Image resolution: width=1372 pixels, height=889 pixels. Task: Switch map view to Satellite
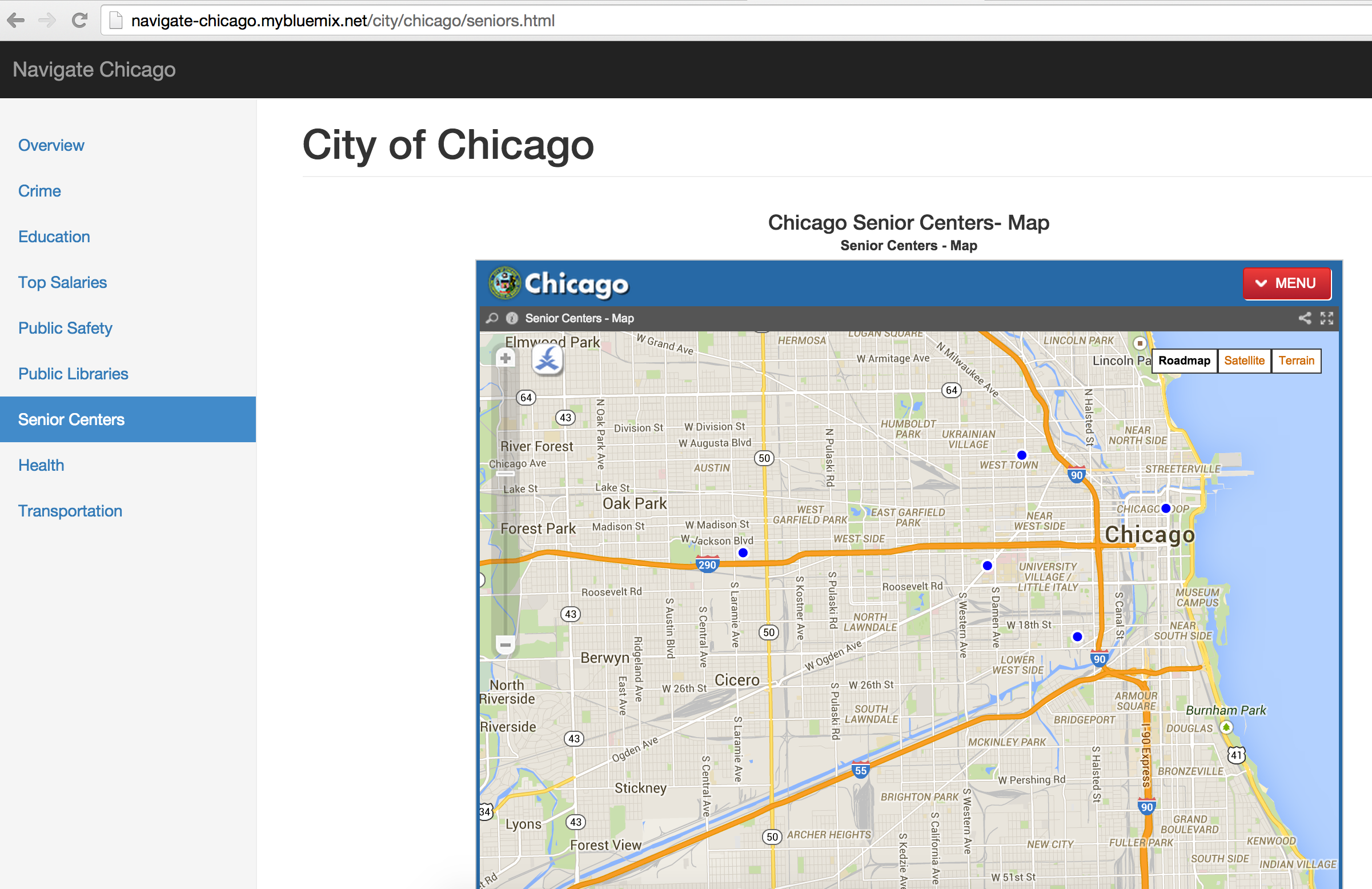[1243, 361]
